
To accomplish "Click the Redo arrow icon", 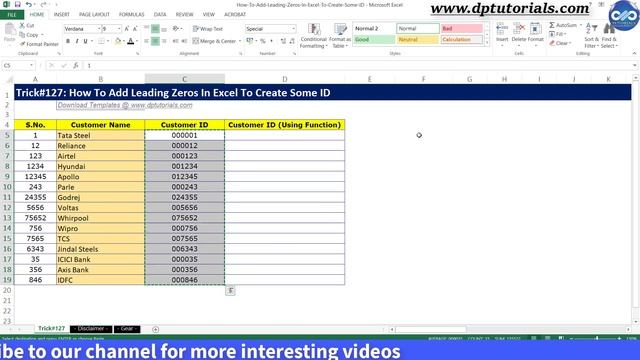I will tap(43, 4).
